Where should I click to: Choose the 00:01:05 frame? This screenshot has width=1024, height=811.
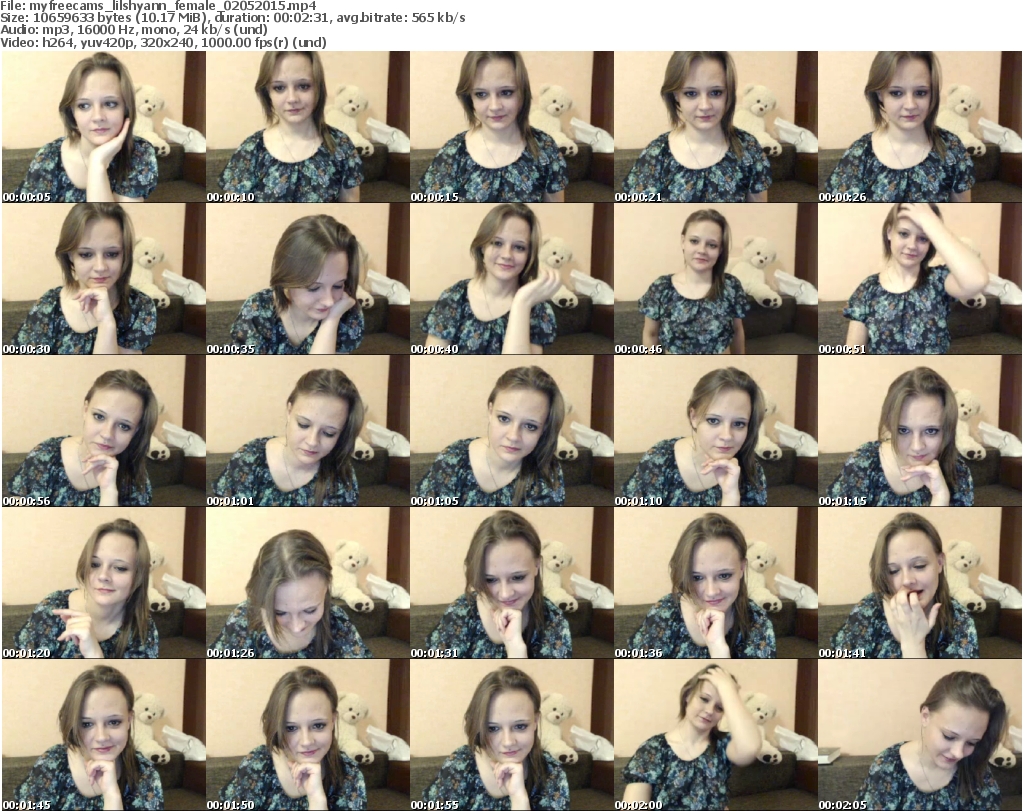[x=511, y=431]
